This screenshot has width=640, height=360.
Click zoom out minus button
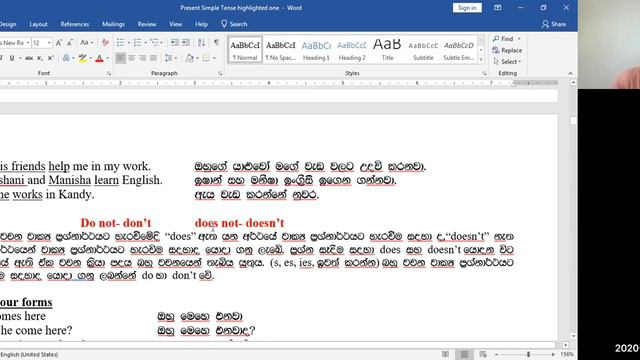tap(497, 354)
